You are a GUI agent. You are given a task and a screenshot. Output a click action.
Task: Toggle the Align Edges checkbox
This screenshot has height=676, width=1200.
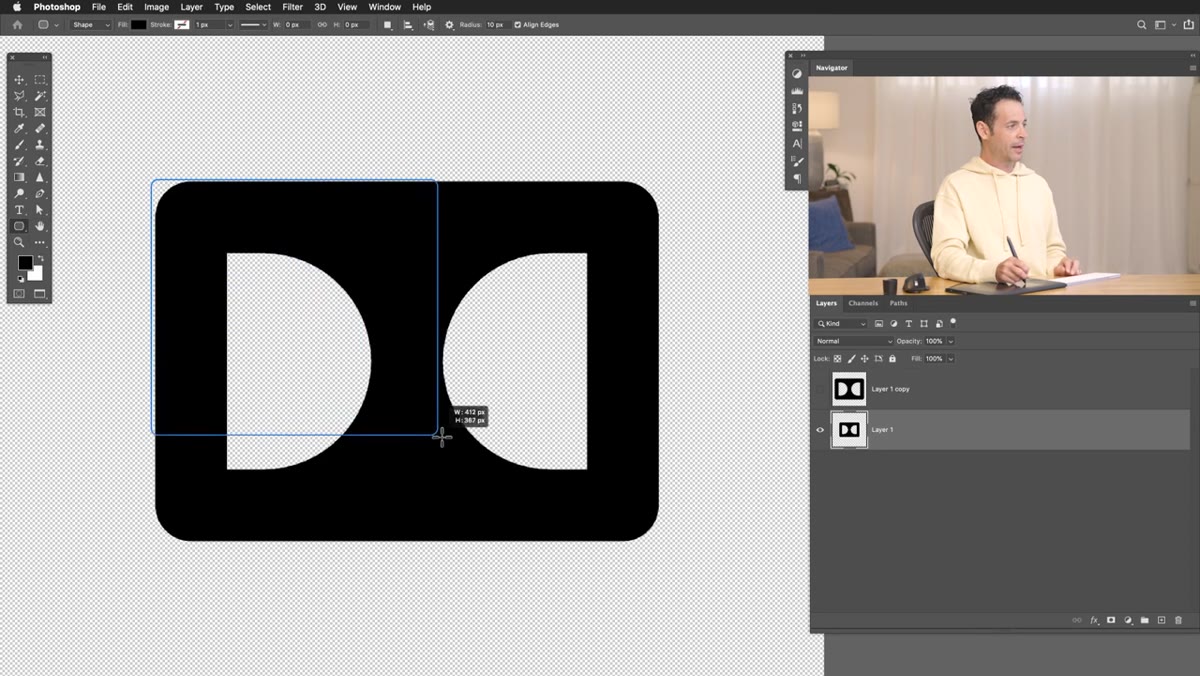518,24
